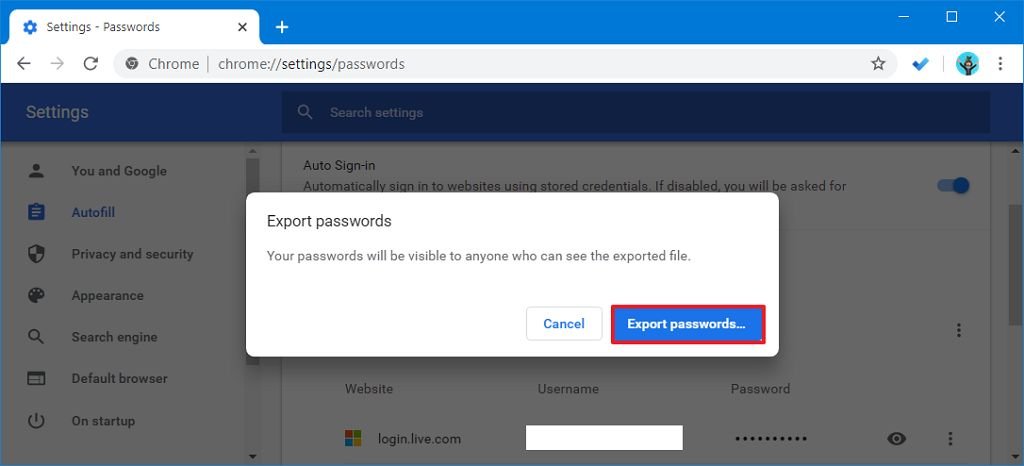This screenshot has width=1024, height=466.
Task: Open Privacy and security settings
Action: (x=132, y=254)
